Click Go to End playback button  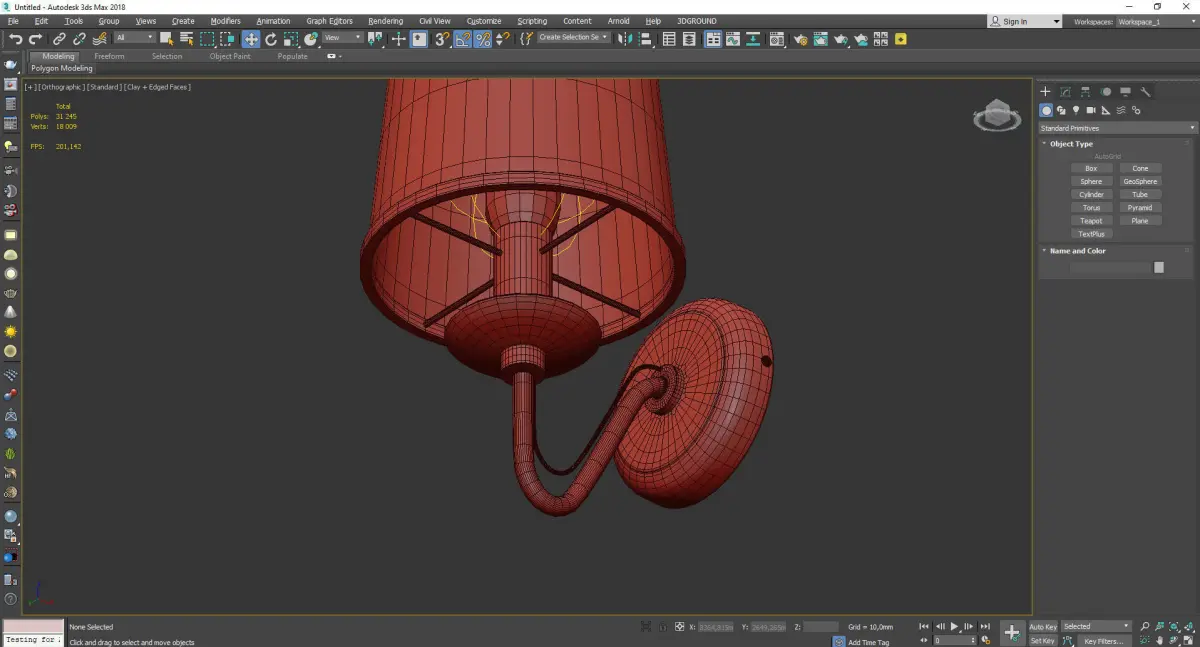(985, 627)
